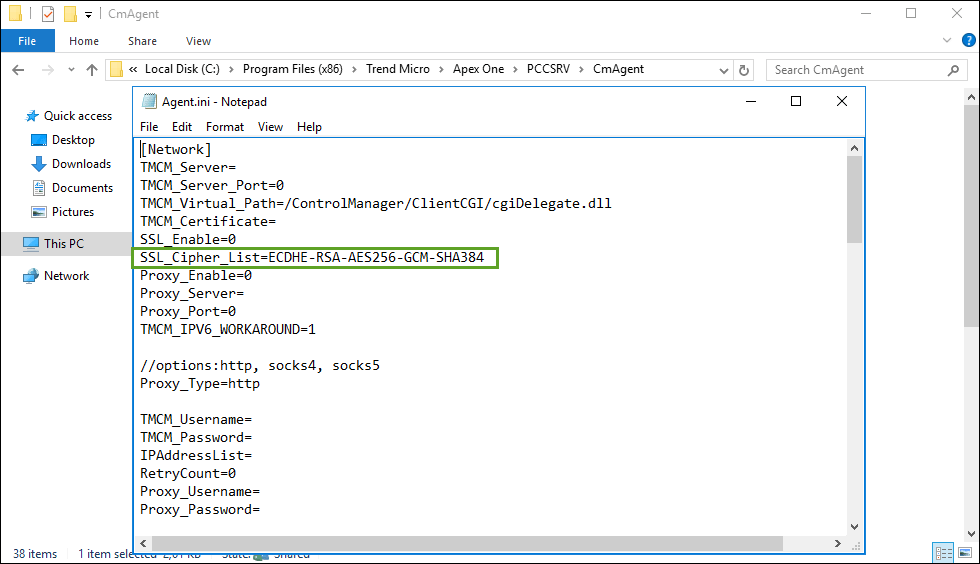The height and width of the screenshot is (564, 980).
Task: Click Notepad's vertical scrollbar down arrow
Action: [855, 527]
